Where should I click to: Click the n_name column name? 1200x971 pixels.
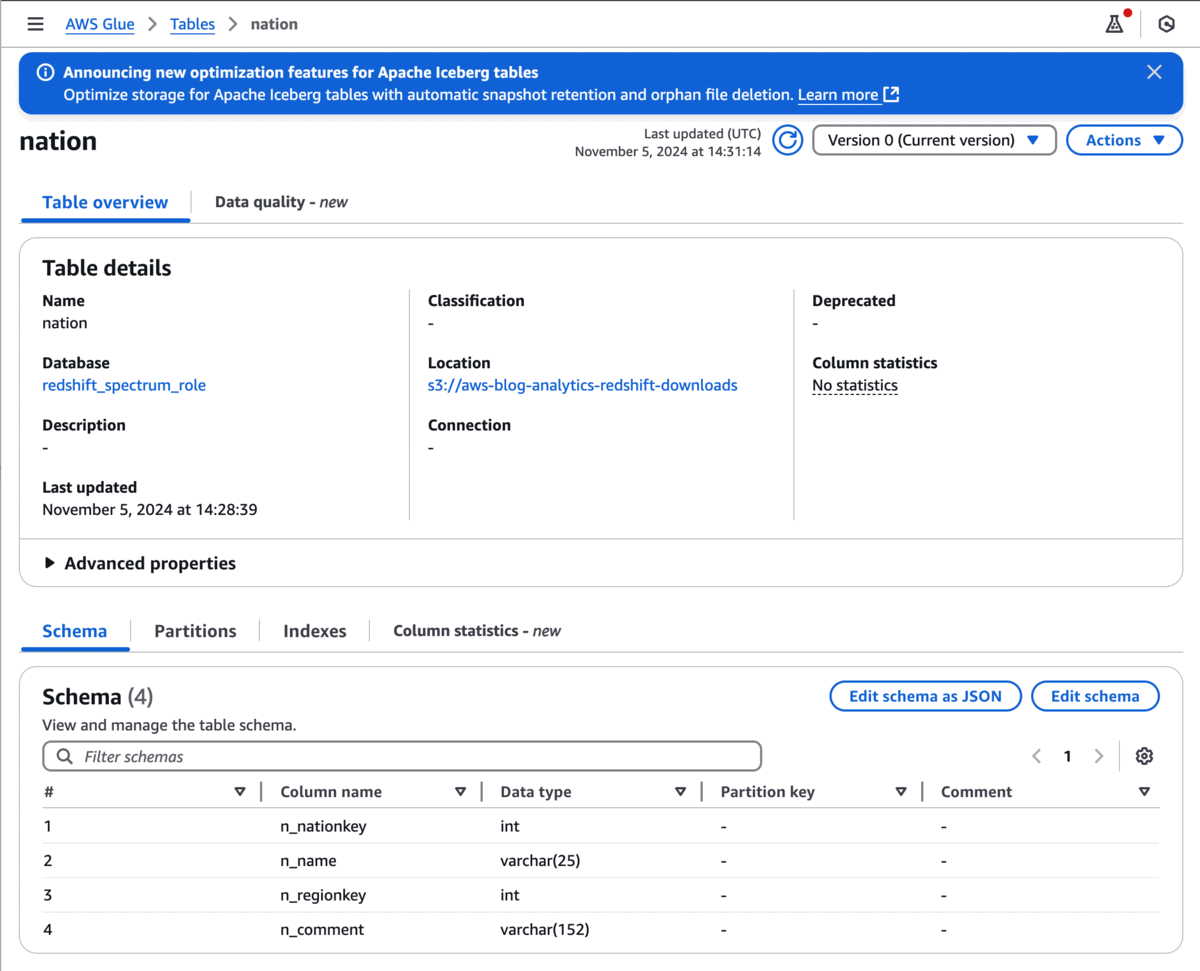coord(308,861)
